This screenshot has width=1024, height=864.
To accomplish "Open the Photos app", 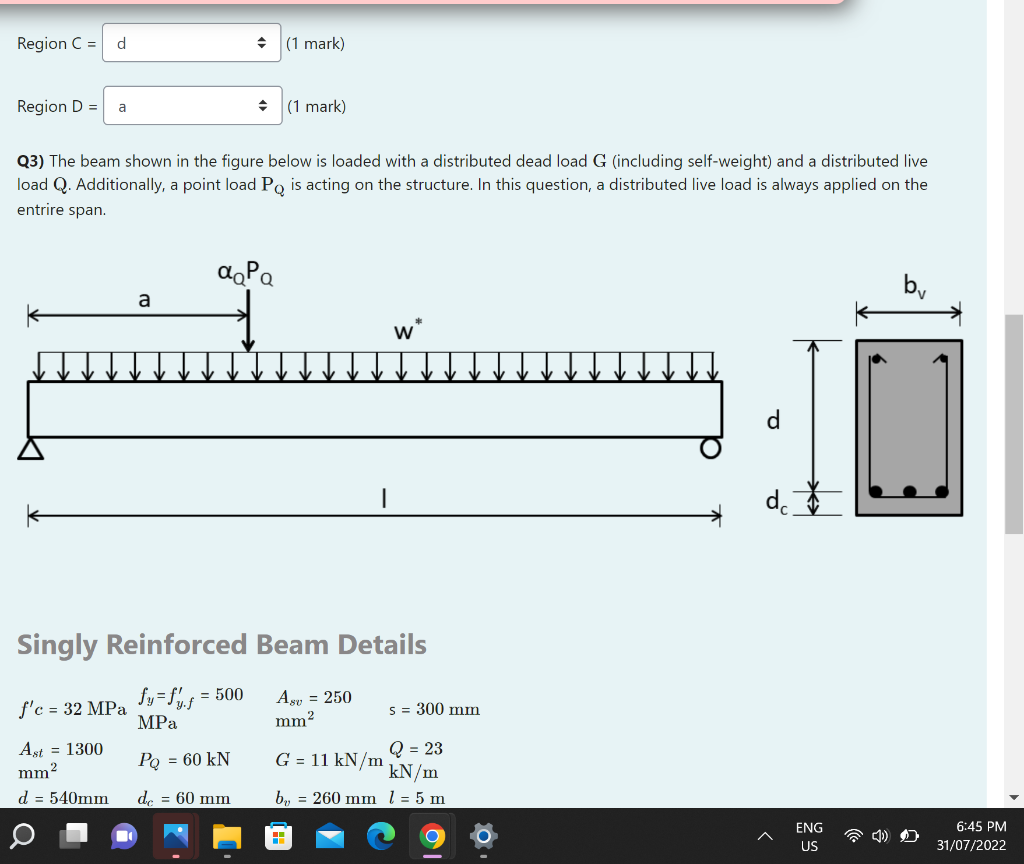I will [x=175, y=838].
